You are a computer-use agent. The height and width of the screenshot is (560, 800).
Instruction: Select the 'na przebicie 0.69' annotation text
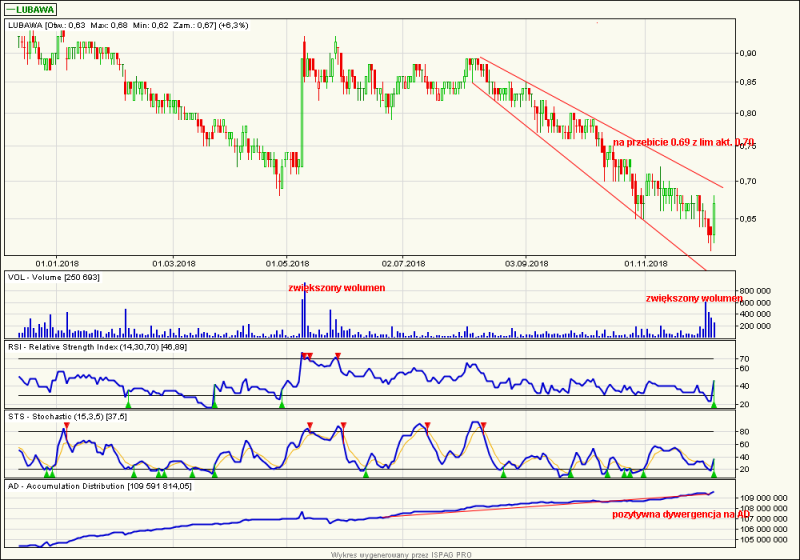point(684,142)
